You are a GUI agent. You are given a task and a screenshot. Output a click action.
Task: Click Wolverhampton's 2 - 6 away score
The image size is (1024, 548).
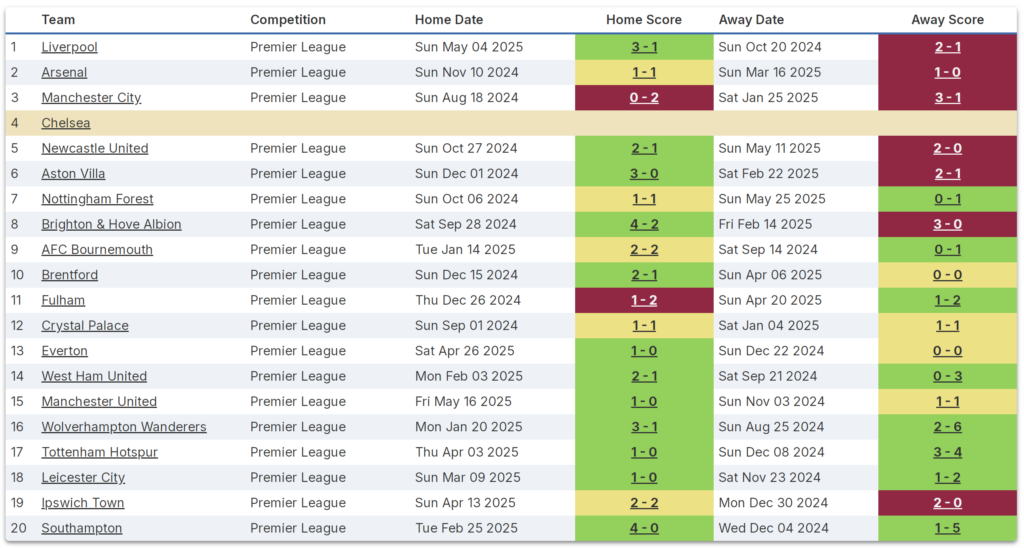[x=947, y=427]
